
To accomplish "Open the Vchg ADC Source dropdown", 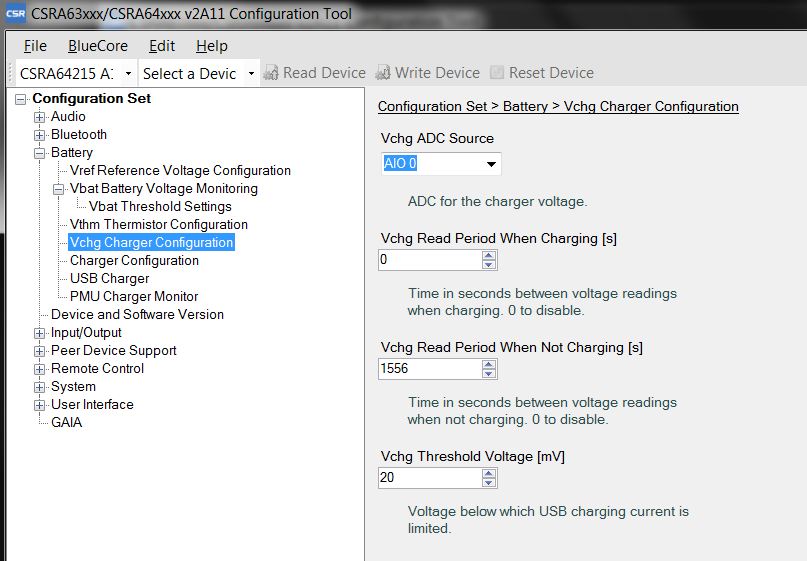I will pyautogui.click(x=490, y=164).
